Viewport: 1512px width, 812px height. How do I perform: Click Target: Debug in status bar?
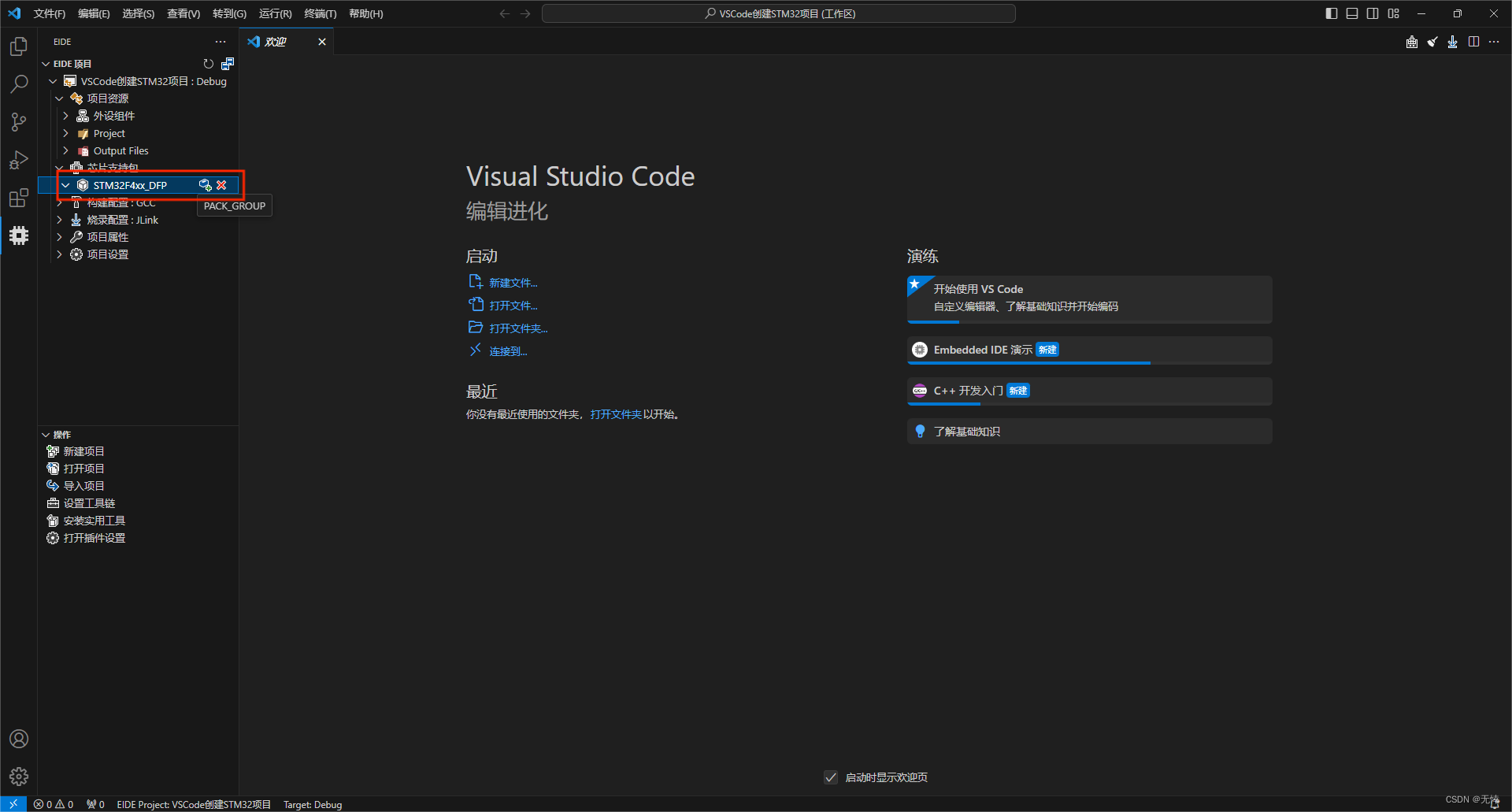pyautogui.click(x=313, y=804)
